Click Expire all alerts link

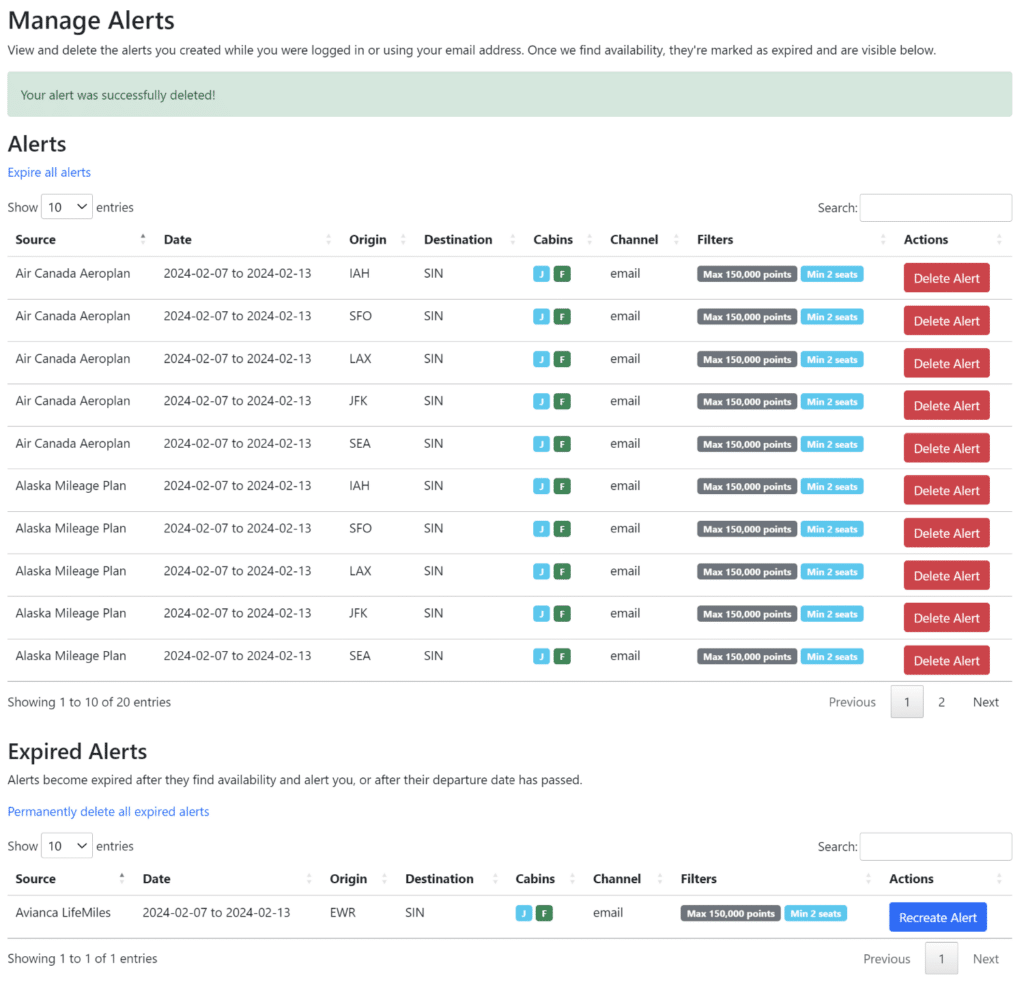click(x=49, y=172)
